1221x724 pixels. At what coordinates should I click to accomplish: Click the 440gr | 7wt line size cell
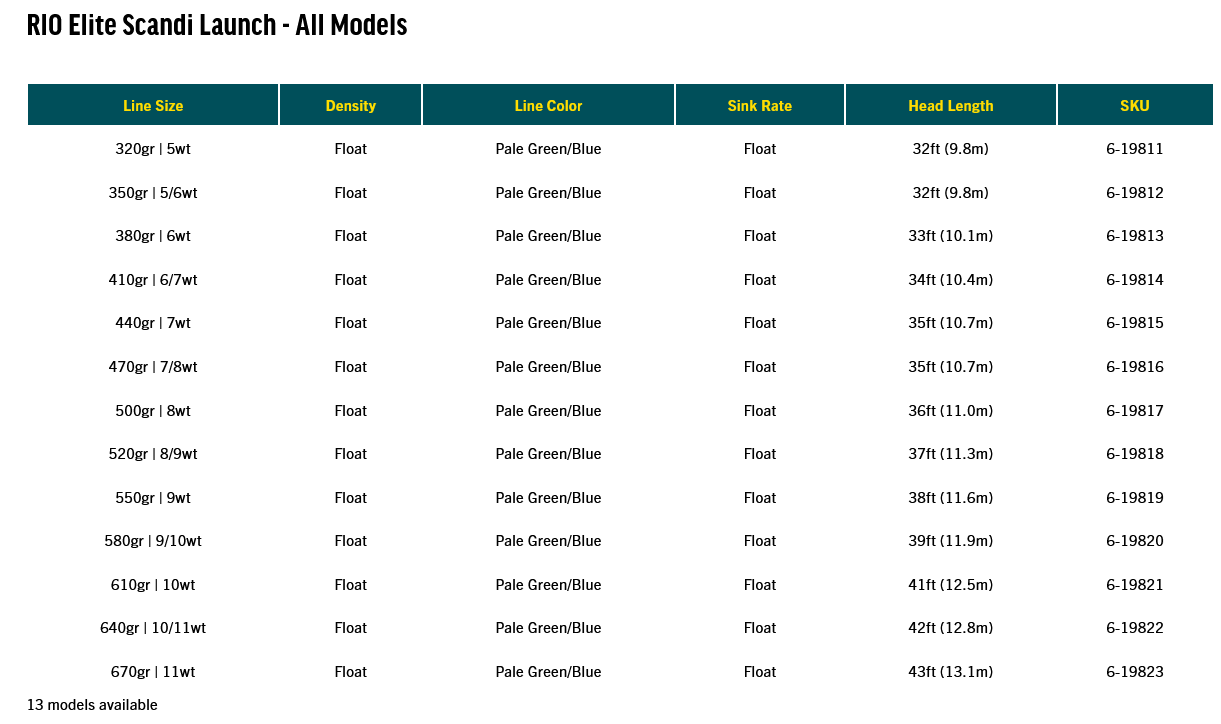click(x=153, y=323)
